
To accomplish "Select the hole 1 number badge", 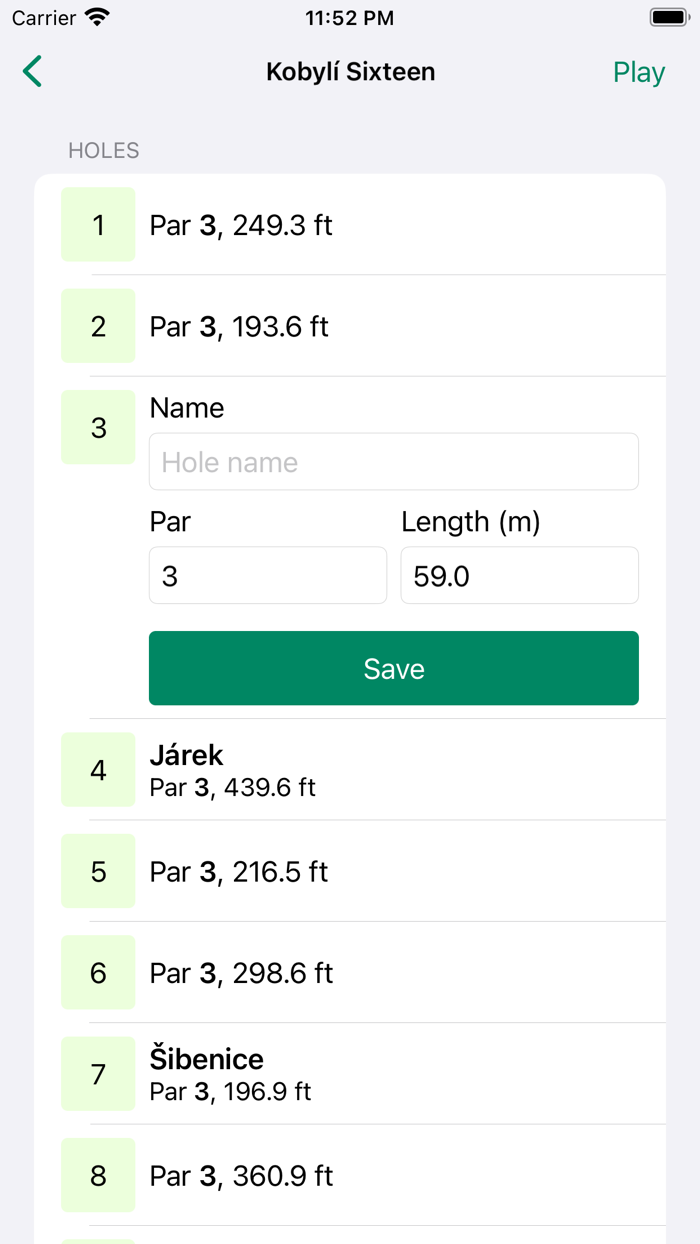I will pyautogui.click(x=98, y=225).
